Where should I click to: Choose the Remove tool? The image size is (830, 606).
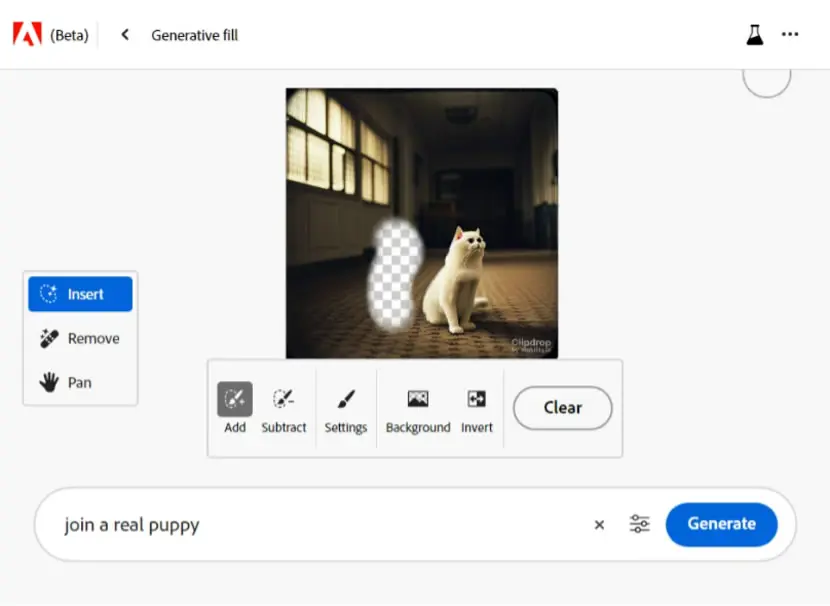pyautogui.click(x=80, y=339)
